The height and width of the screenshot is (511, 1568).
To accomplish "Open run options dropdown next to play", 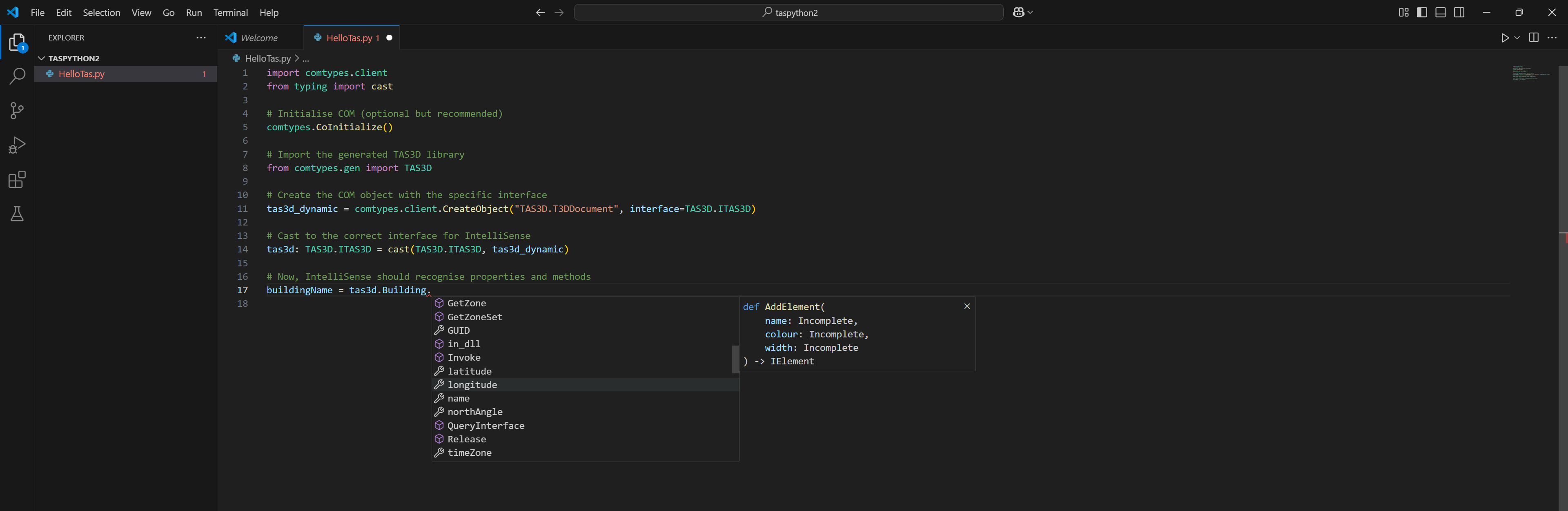I will coord(1517,38).
